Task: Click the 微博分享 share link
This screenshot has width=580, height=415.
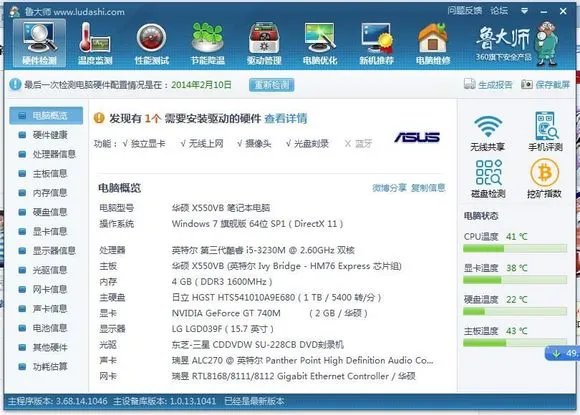Action: coord(389,188)
